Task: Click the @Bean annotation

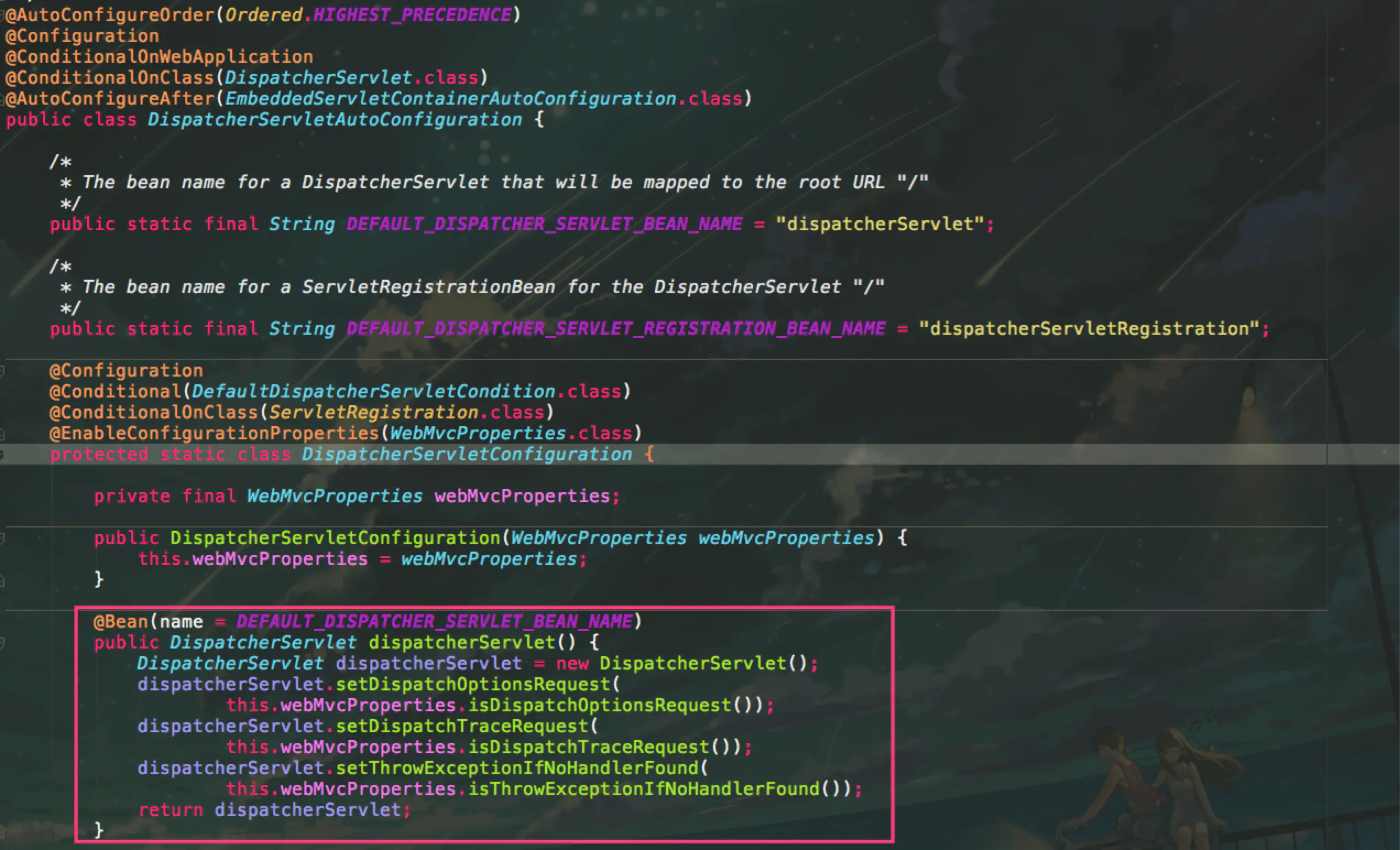Action: click(x=121, y=622)
